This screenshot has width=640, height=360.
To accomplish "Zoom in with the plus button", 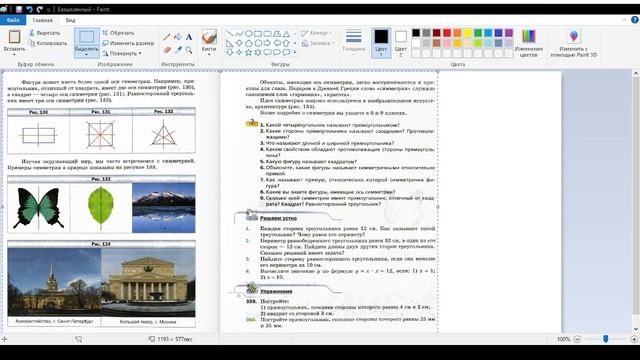I will [634, 339].
